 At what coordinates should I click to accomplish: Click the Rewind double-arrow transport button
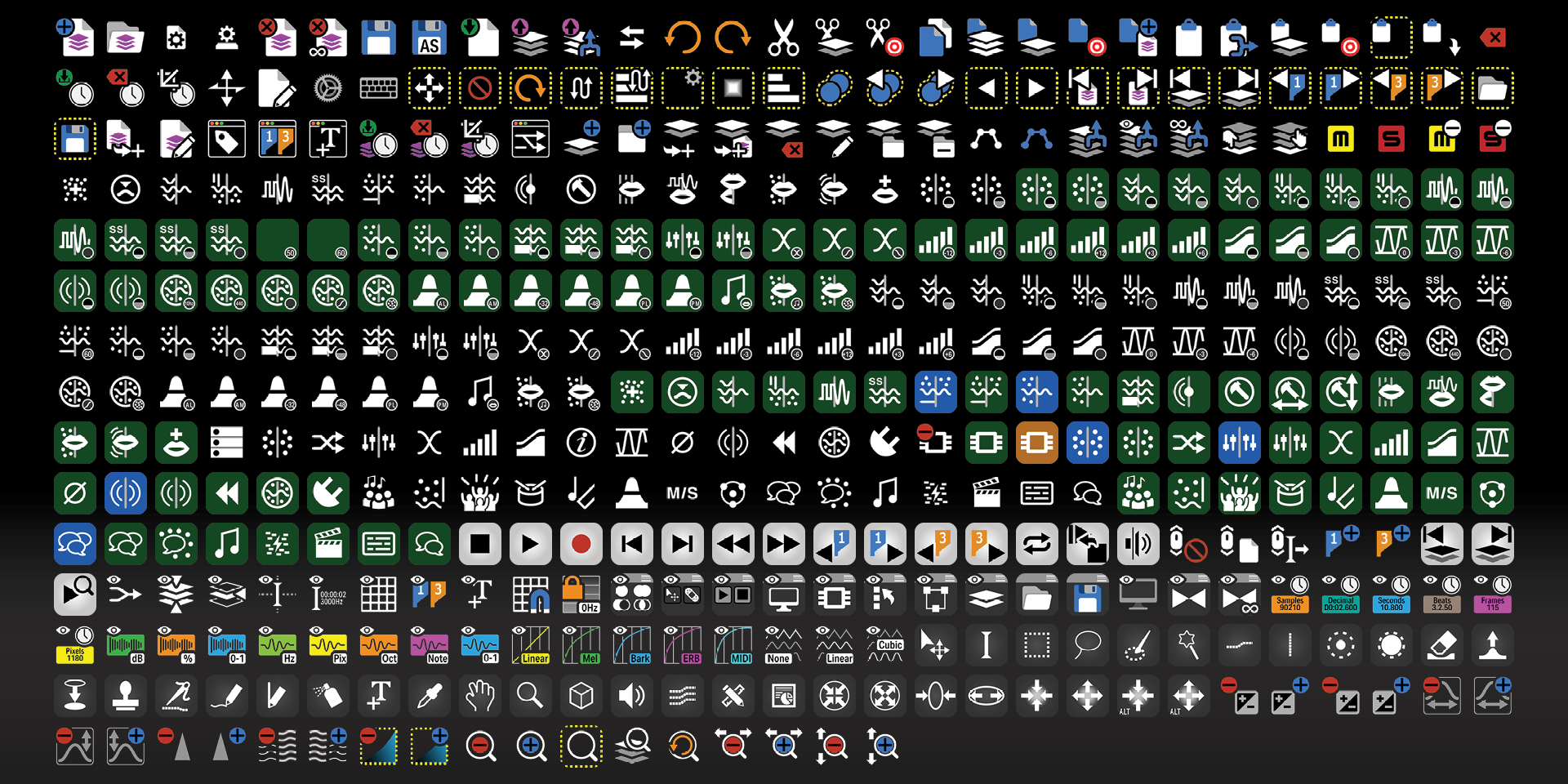(x=733, y=544)
